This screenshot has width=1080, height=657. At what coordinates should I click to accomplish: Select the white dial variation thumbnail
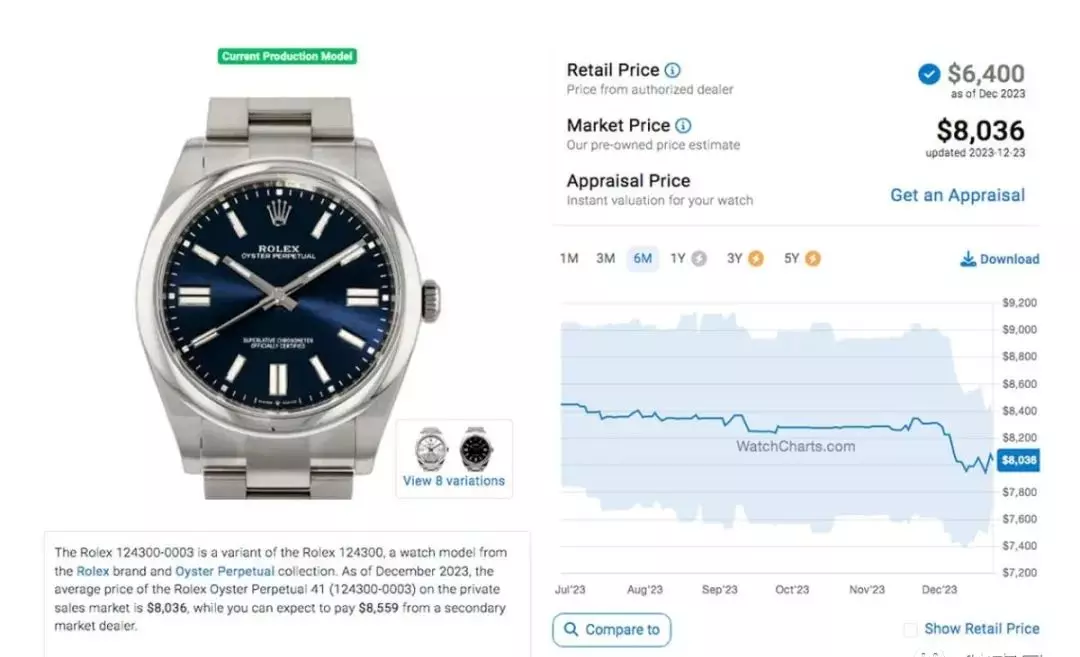point(431,449)
